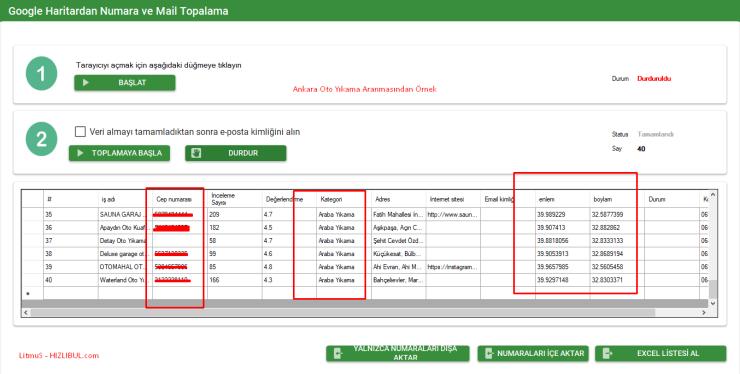740x374 pixels.
Task: Click longitude value 32.8689194
Action: coord(617,254)
